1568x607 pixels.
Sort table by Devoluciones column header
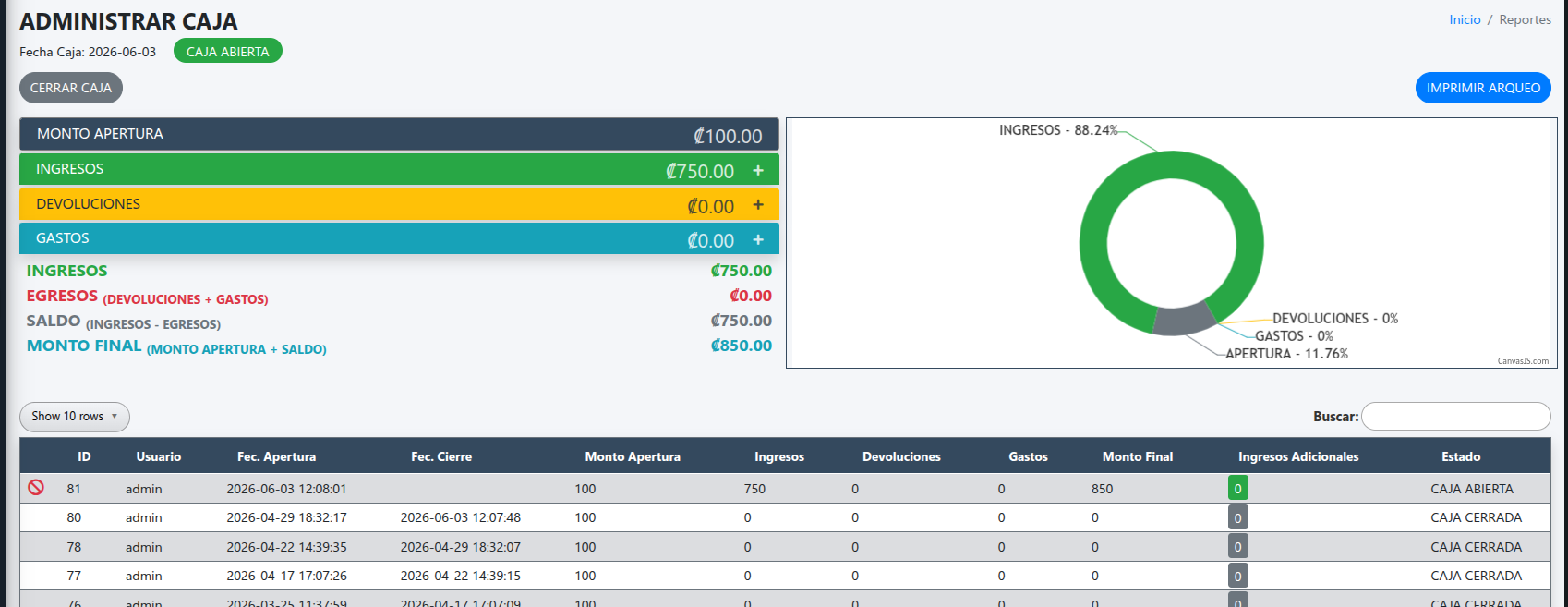point(901,456)
